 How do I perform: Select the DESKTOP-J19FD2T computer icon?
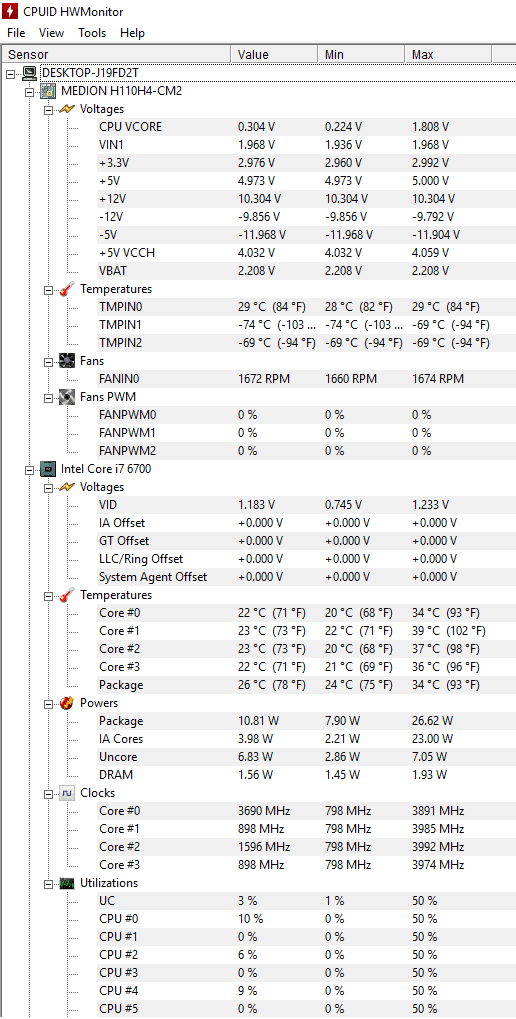[31, 73]
